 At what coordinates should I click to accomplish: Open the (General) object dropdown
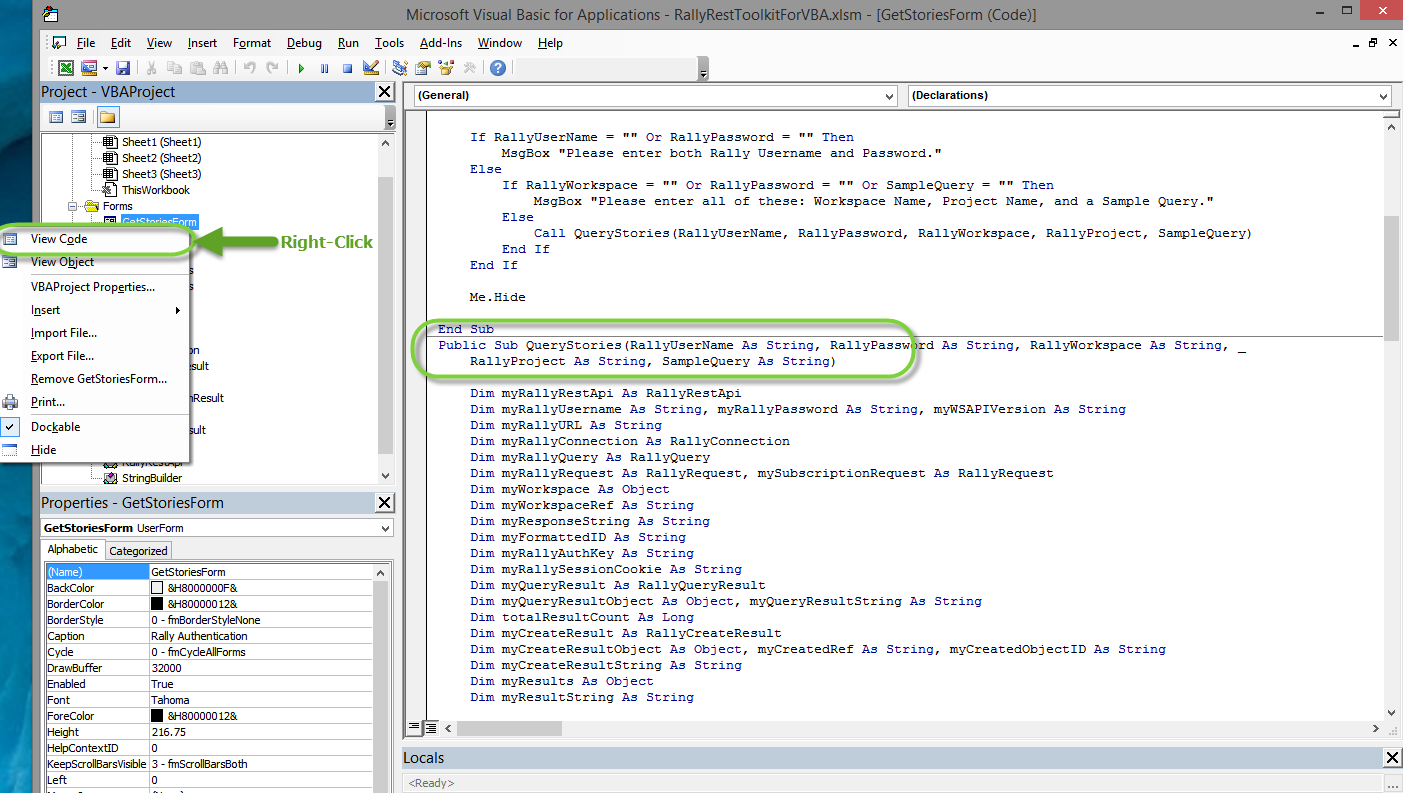point(890,96)
